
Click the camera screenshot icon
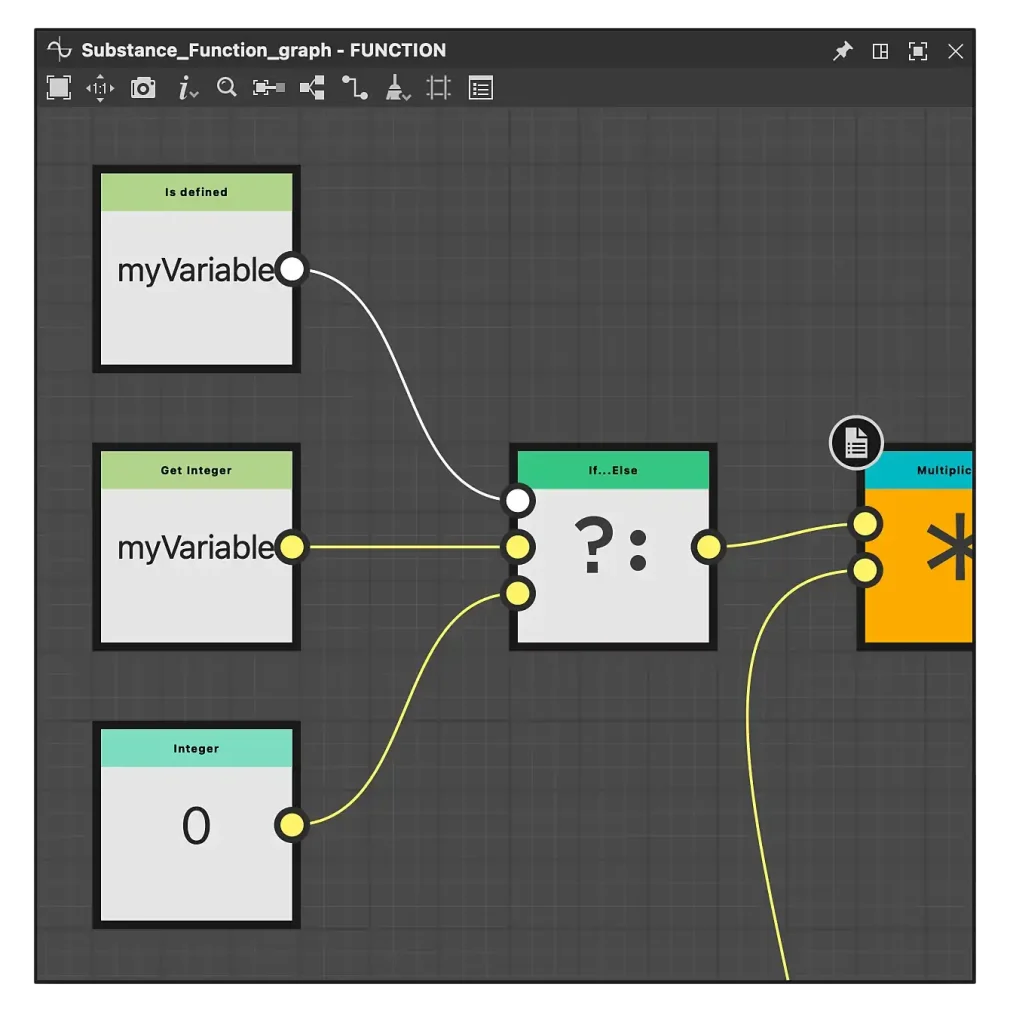(x=143, y=89)
